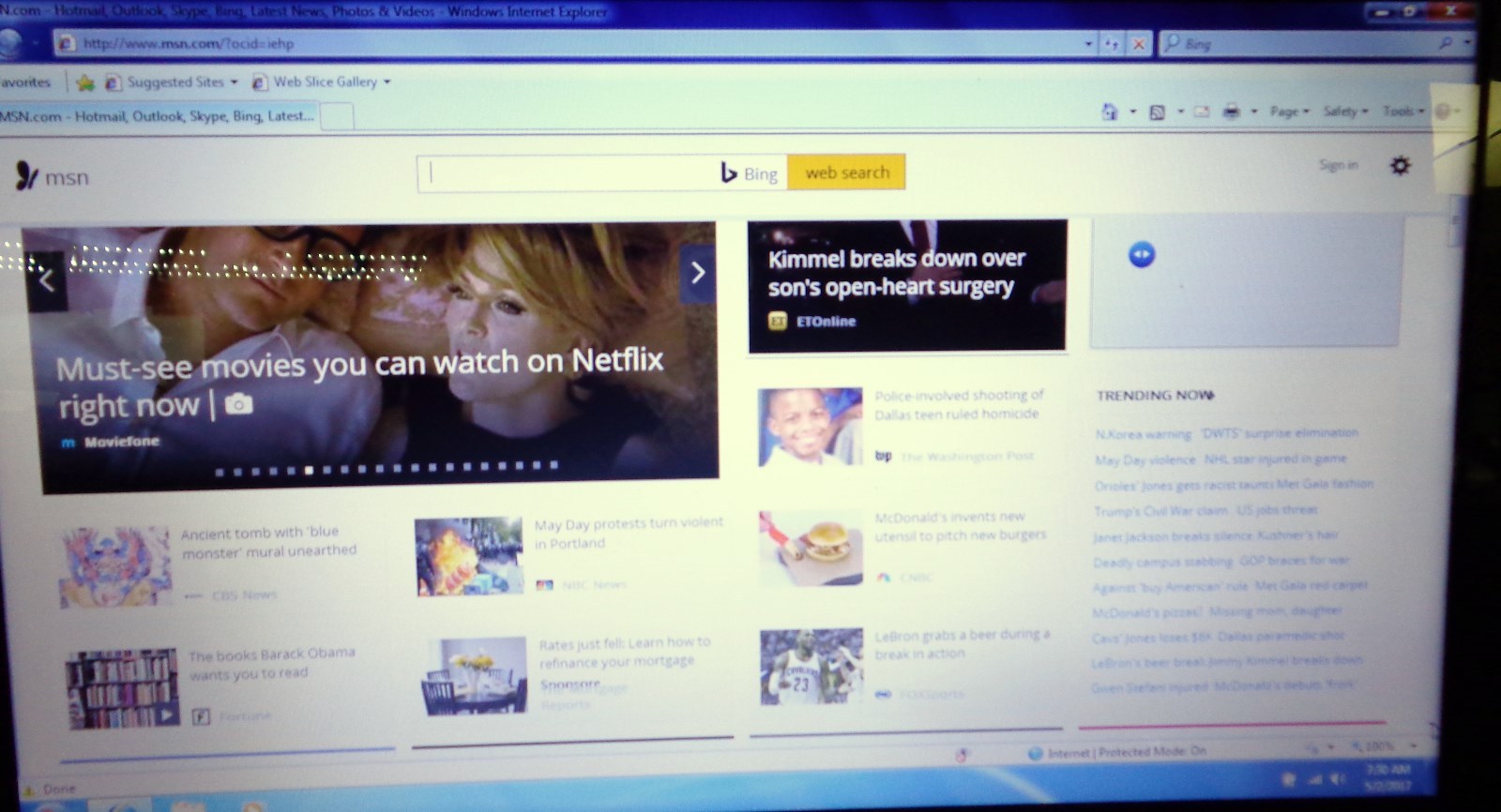
Task: Click the MSN settings gear icon
Action: click(x=1400, y=166)
